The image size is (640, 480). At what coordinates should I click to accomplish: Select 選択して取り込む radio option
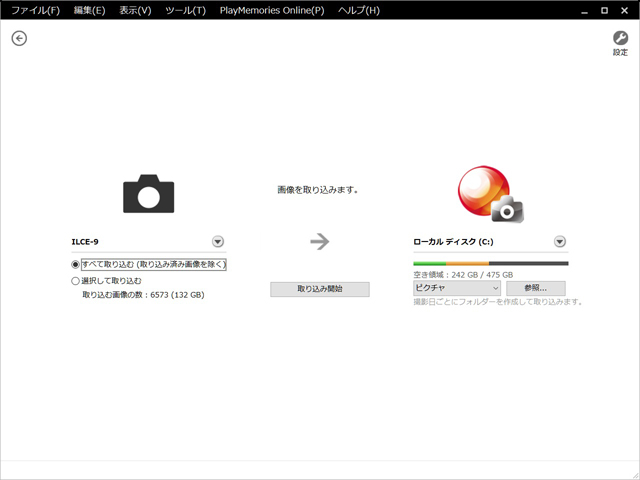pos(75,281)
